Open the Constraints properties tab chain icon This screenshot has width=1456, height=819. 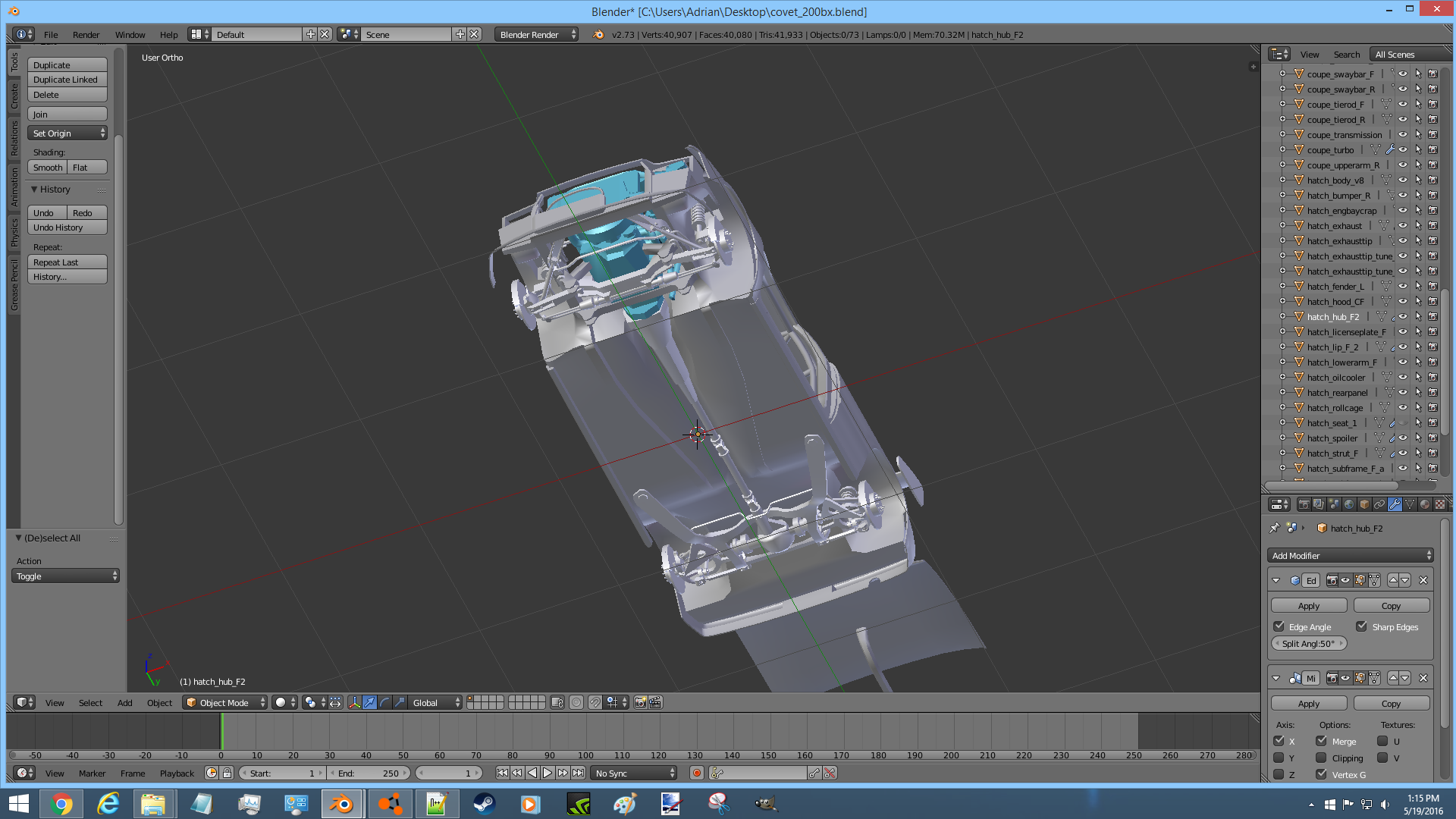(x=1379, y=504)
